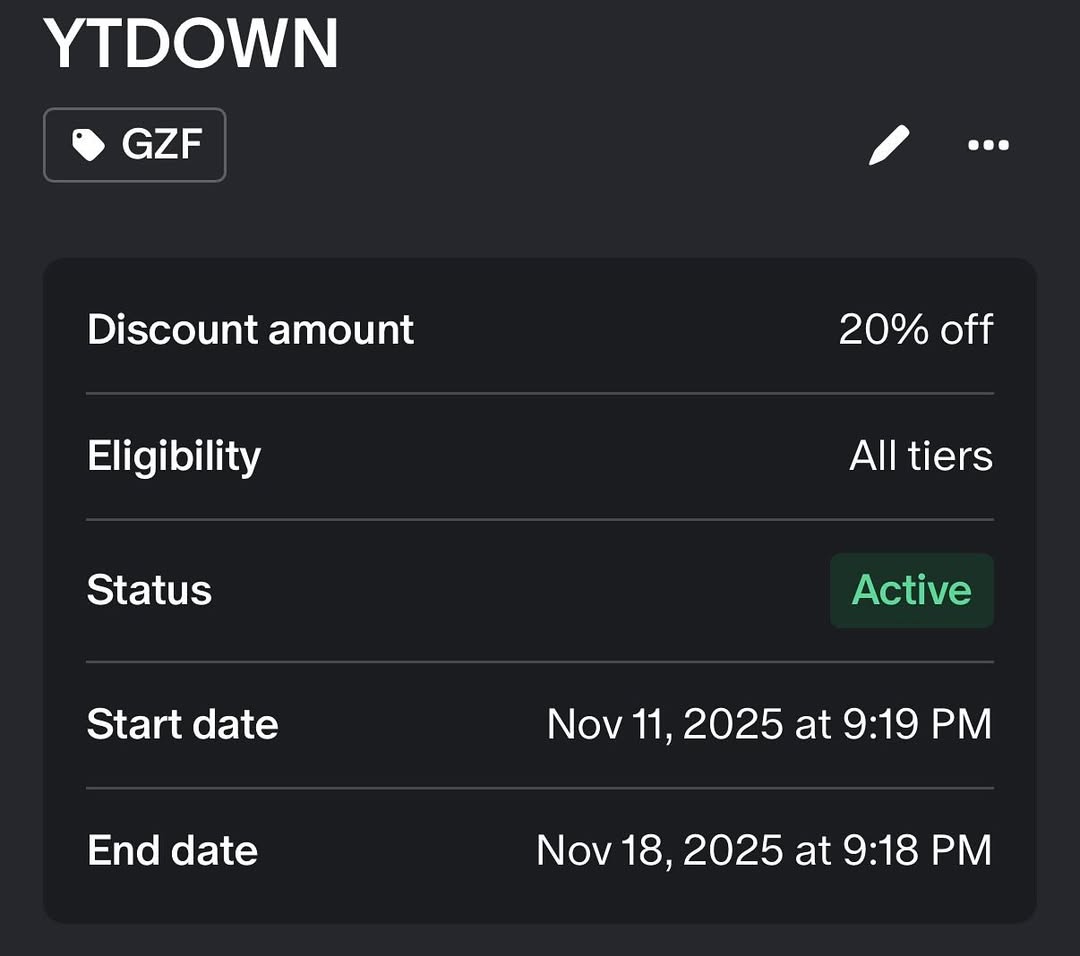Screen dimensions: 1080x956
Task: Open the three-dot more options menu
Action: [x=988, y=146]
